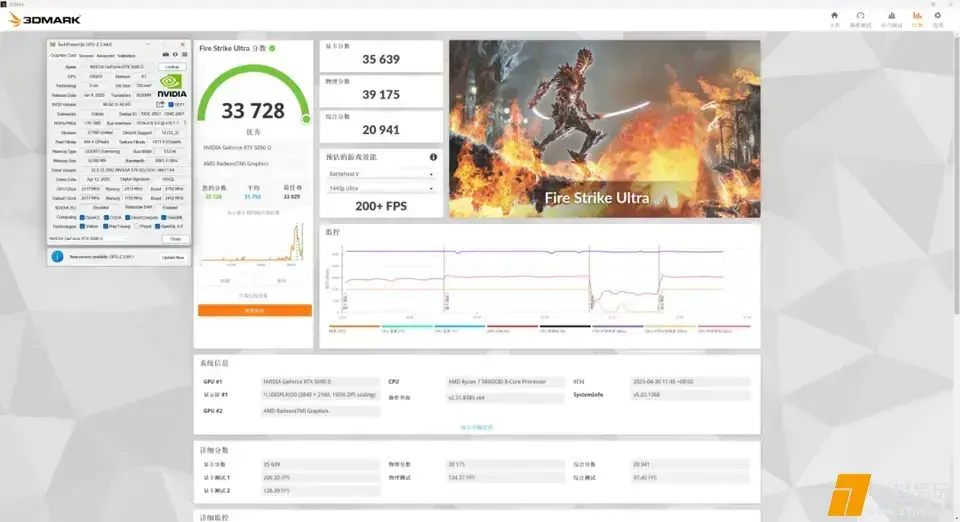
Task: Toggle the DirectCompute checkbox
Action: tap(127, 217)
